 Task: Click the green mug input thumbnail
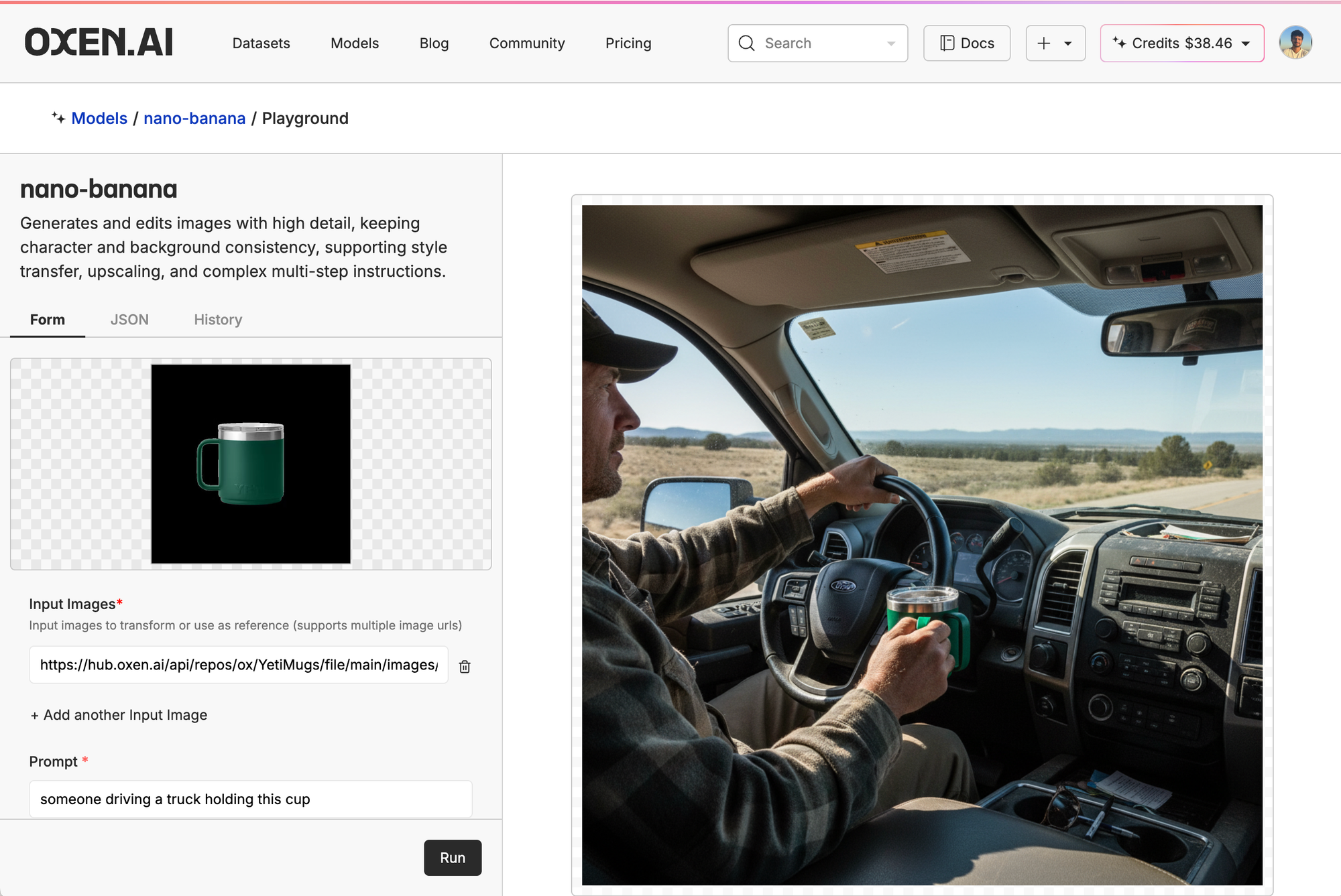tap(251, 464)
